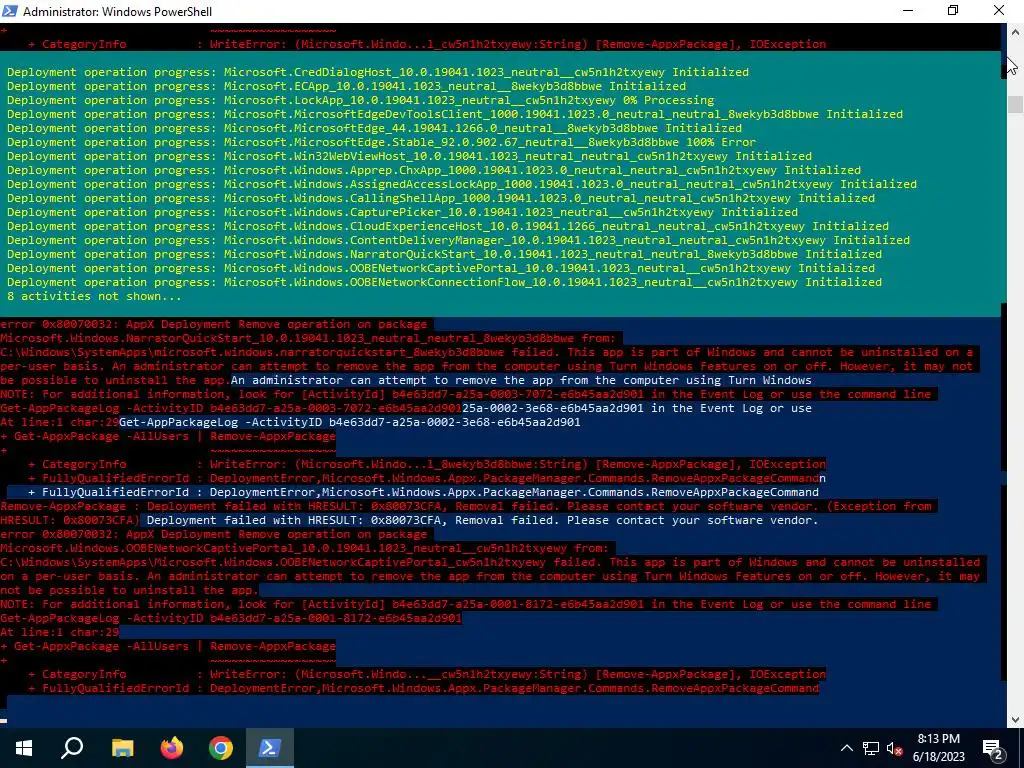
Task: Click the scrollbar down arrow
Action: click(1016, 720)
